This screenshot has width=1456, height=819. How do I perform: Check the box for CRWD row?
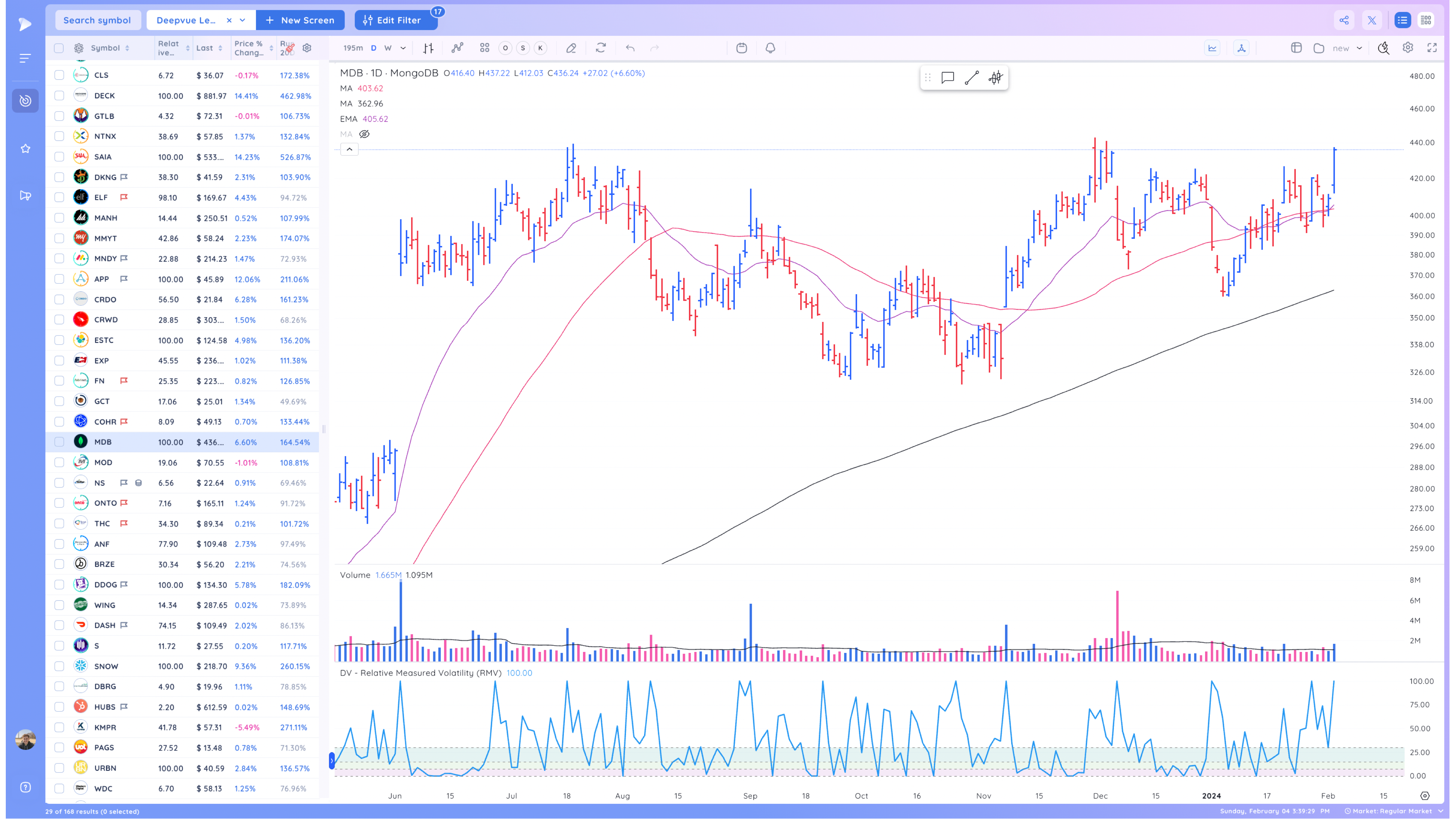point(59,319)
